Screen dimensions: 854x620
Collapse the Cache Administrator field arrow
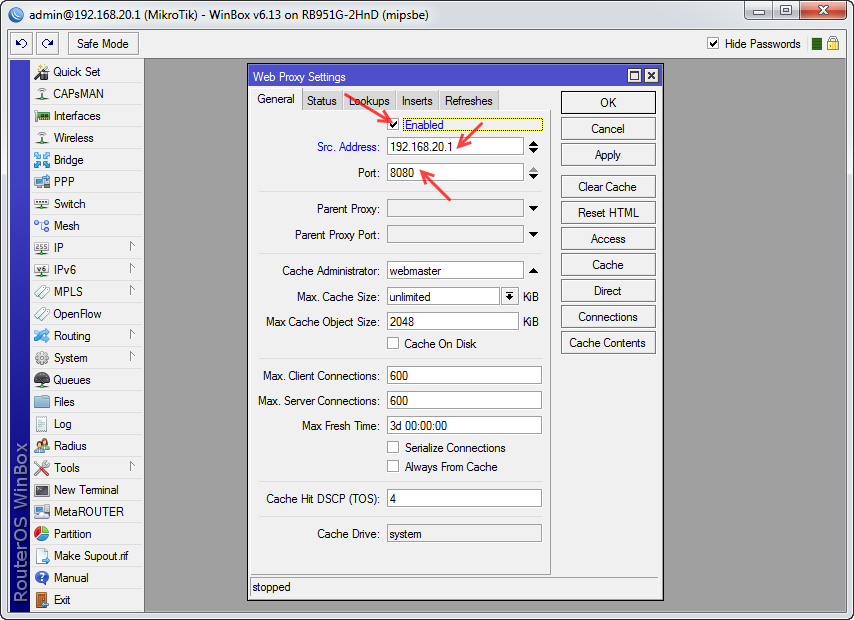point(534,271)
